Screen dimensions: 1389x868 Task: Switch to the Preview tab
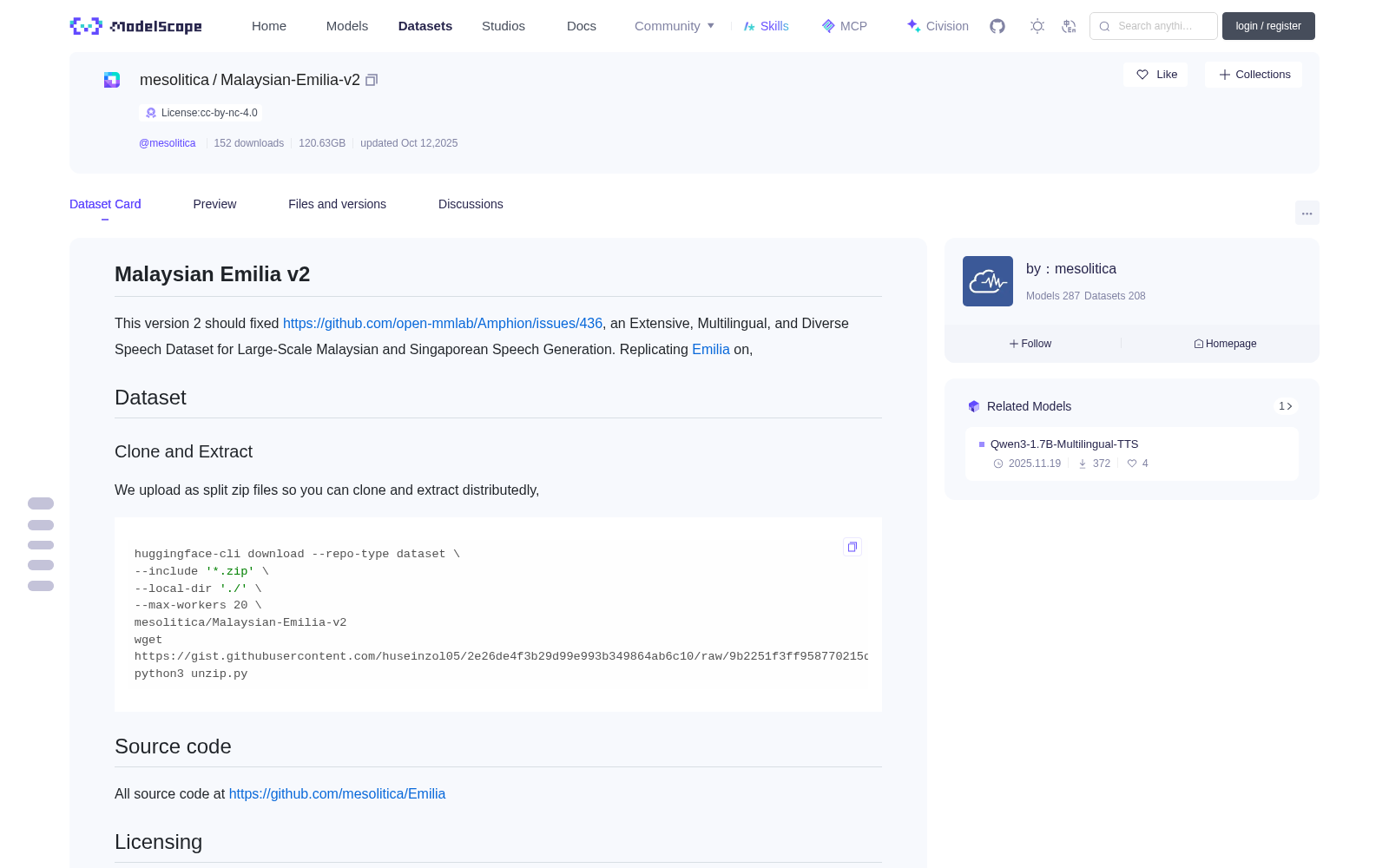(x=214, y=204)
